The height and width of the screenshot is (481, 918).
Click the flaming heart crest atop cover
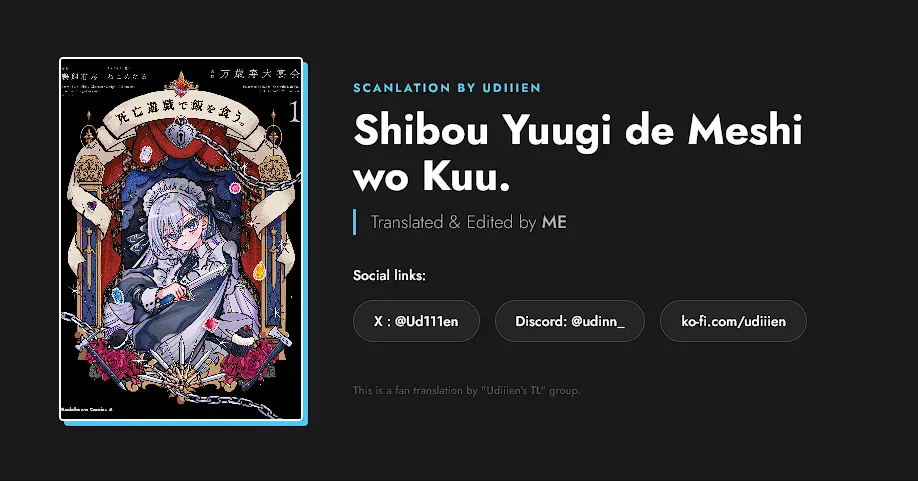pos(181,83)
